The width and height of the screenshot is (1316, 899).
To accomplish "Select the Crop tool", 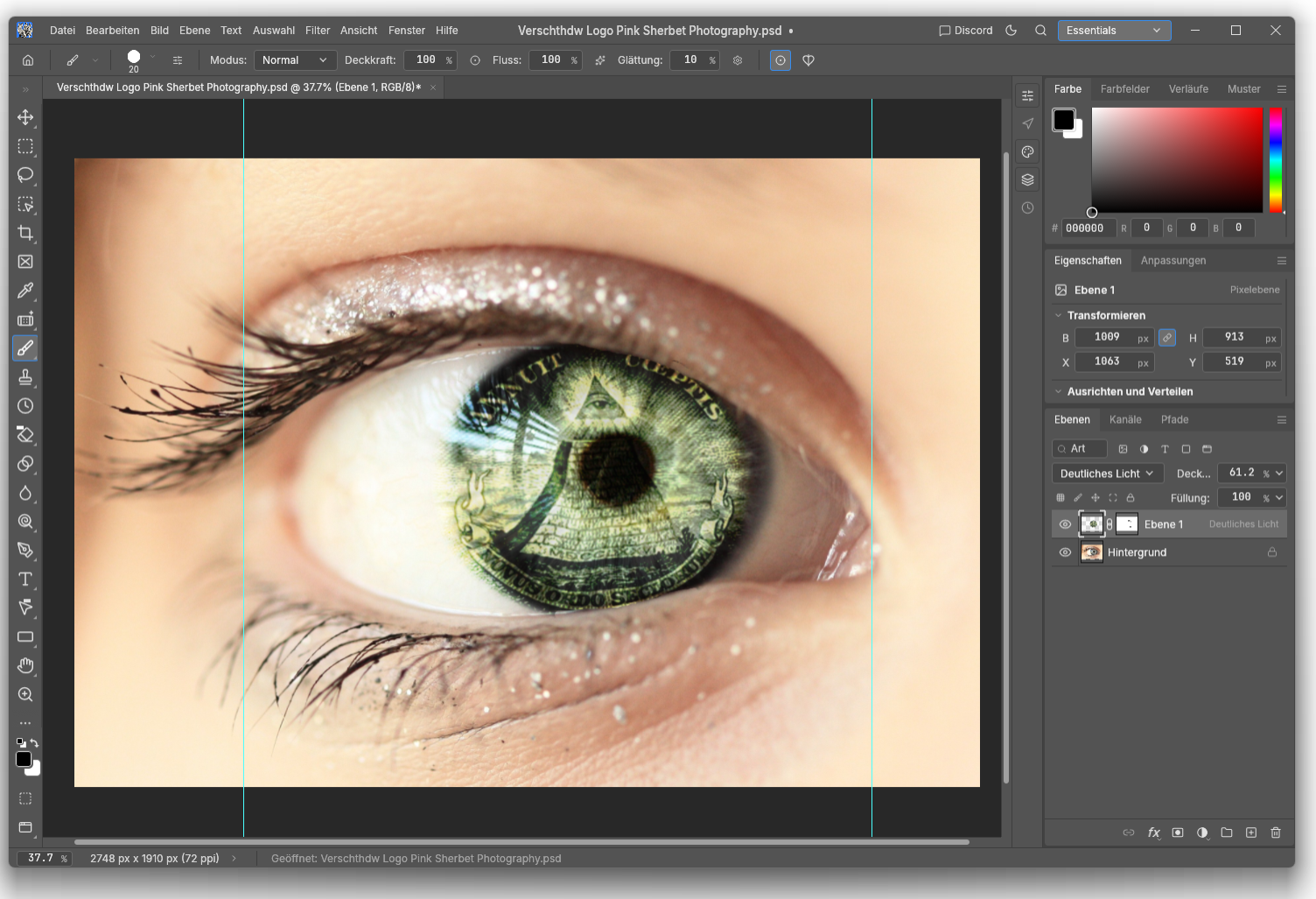I will [25, 233].
